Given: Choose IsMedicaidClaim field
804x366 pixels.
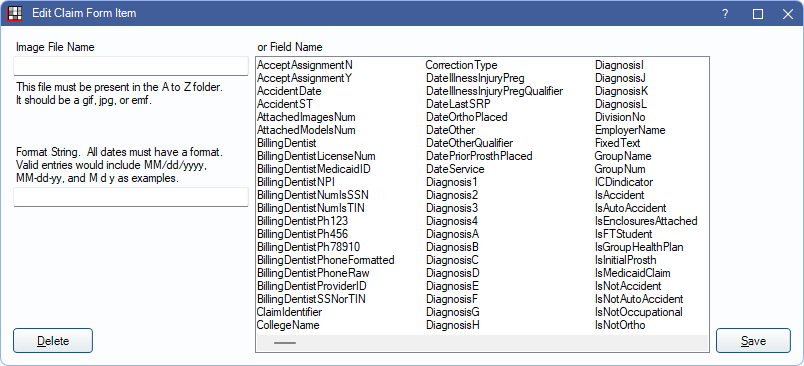Looking at the screenshot, I should point(633,273).
